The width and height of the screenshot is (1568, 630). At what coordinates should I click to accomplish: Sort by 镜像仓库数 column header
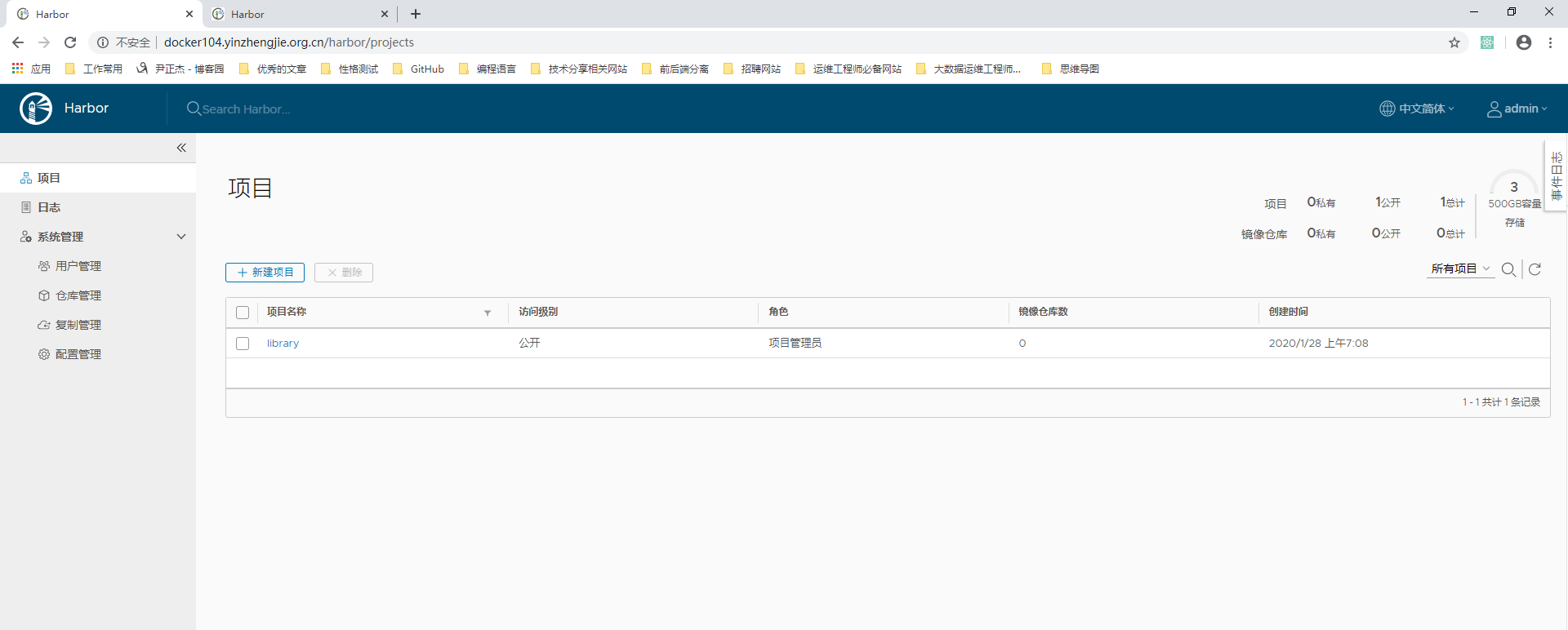point(1043,312)
